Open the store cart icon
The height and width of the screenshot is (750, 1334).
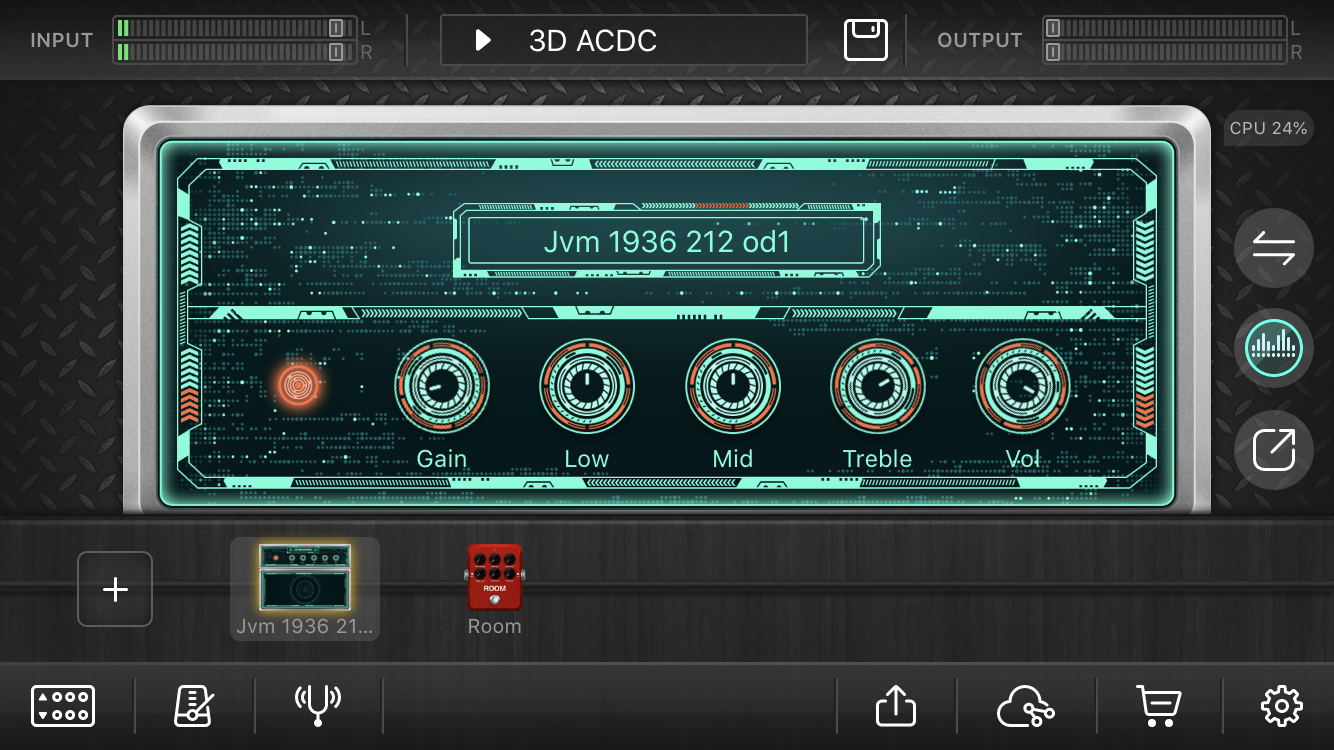click(1159, 707)
